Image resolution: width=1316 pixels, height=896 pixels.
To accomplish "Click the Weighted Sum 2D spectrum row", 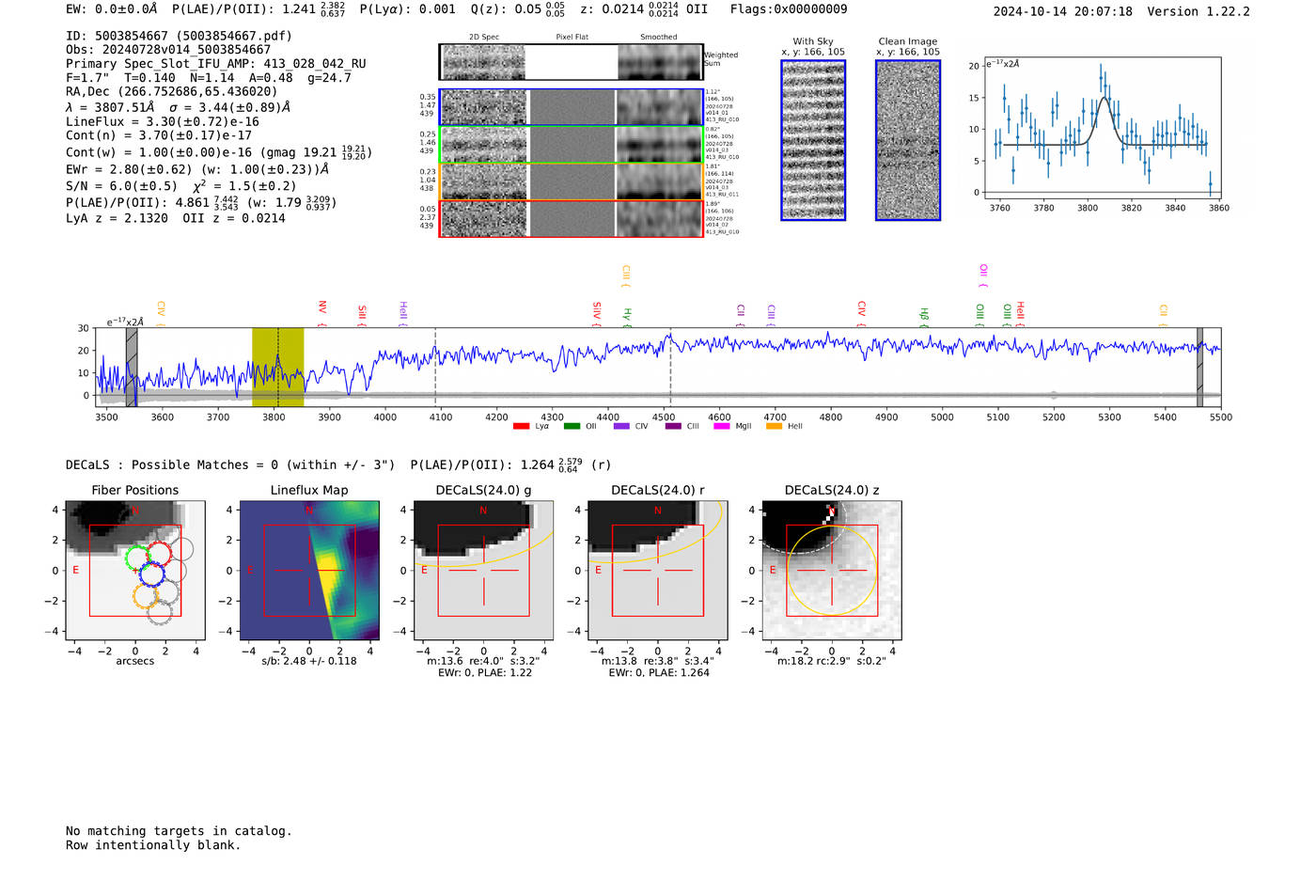I will (x=572, y=62).
